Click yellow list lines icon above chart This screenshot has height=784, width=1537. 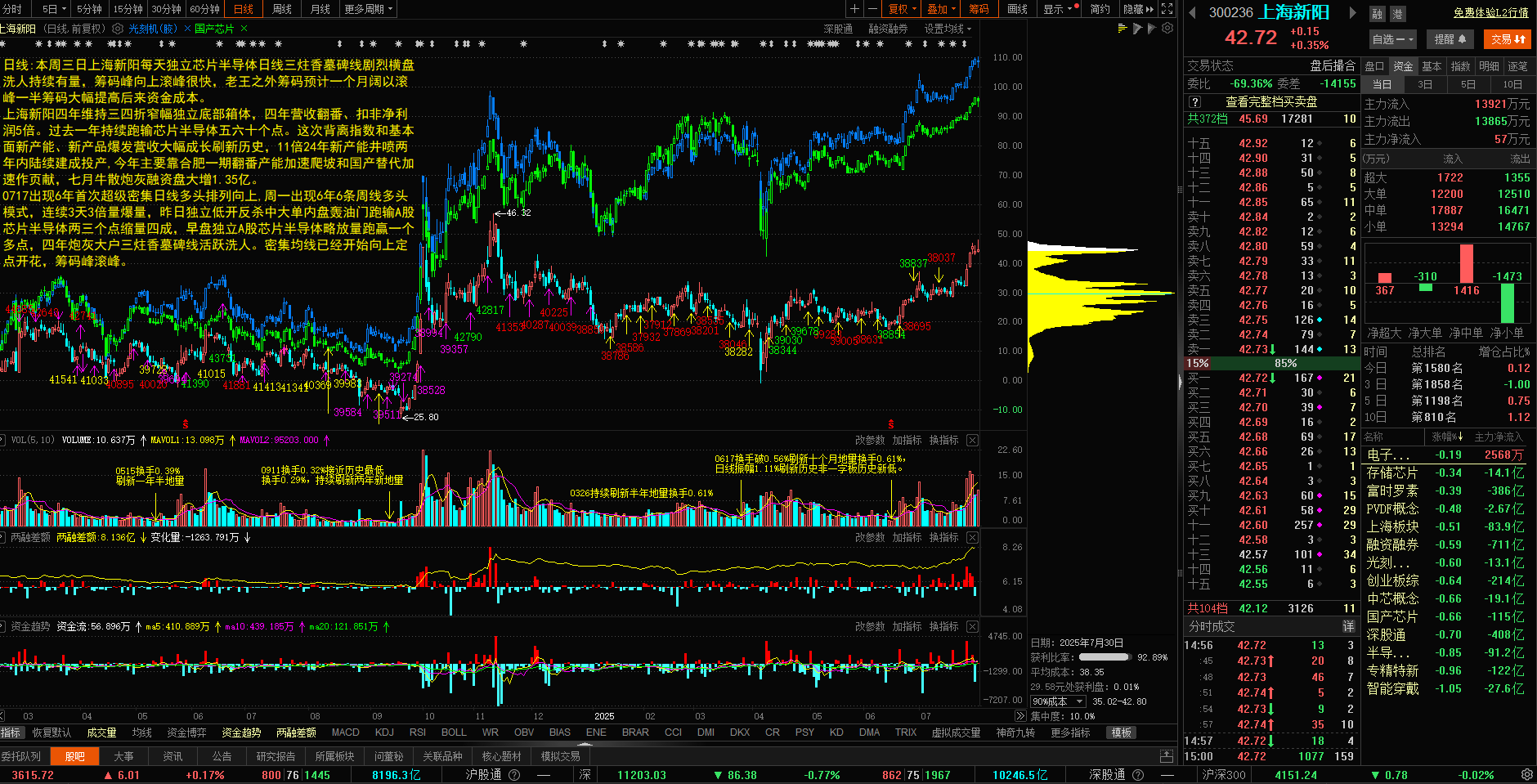[x=1123, y=28]
